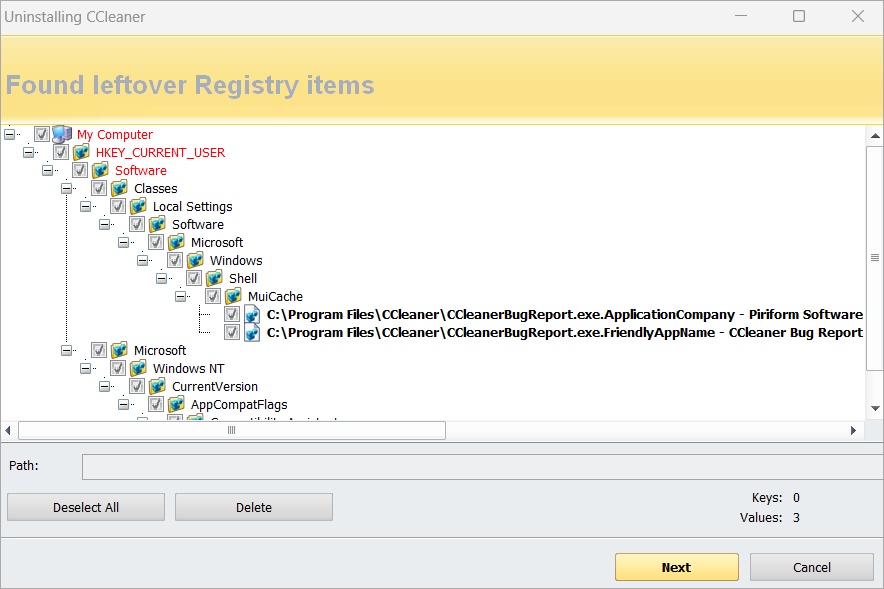This screenshot has height=589, width=884.
Task: Click the horizontal scrollbar left arrow
Action: click(8, 431)
